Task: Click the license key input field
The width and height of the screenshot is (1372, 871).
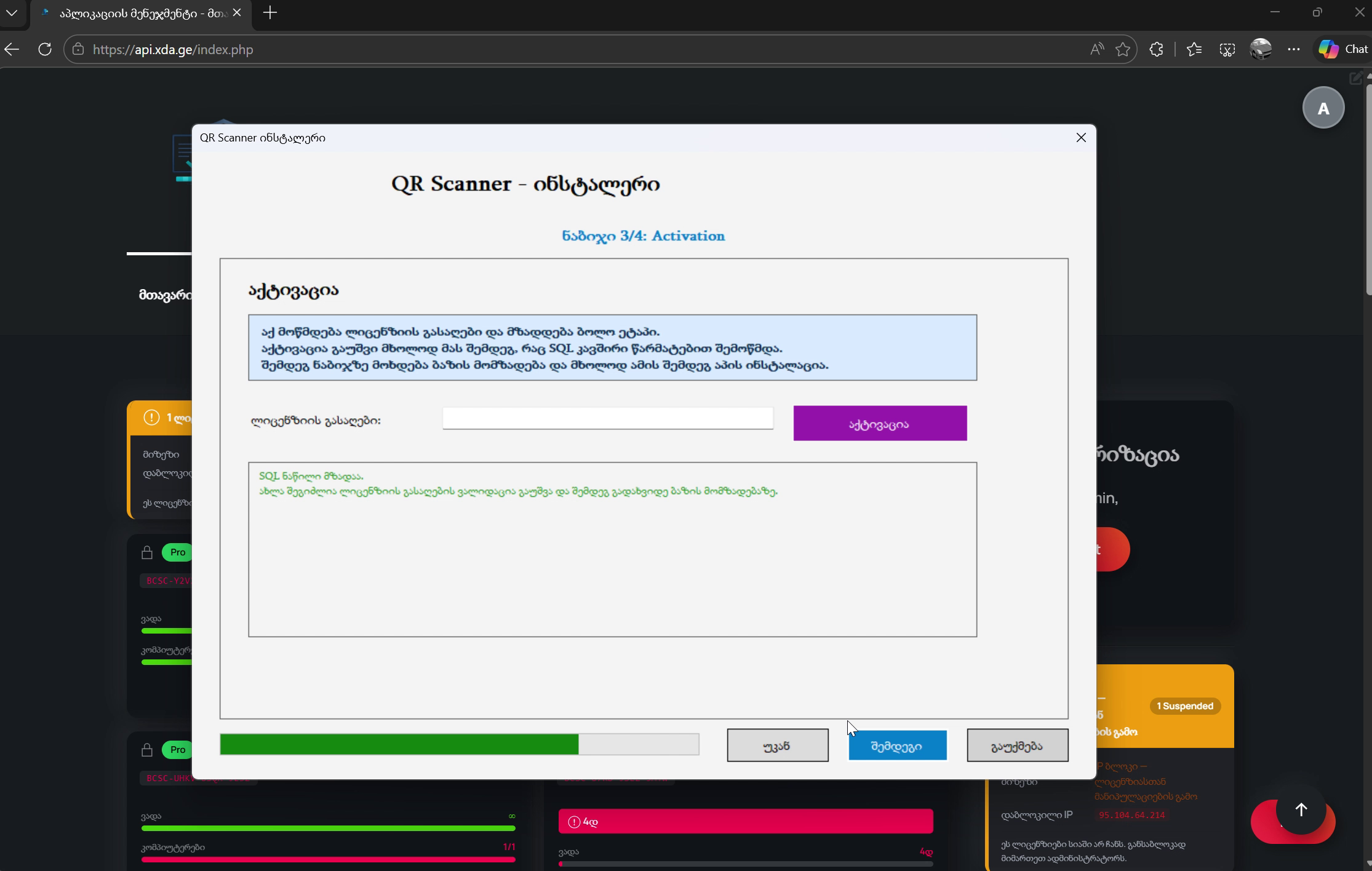Action: pos(607,418)
